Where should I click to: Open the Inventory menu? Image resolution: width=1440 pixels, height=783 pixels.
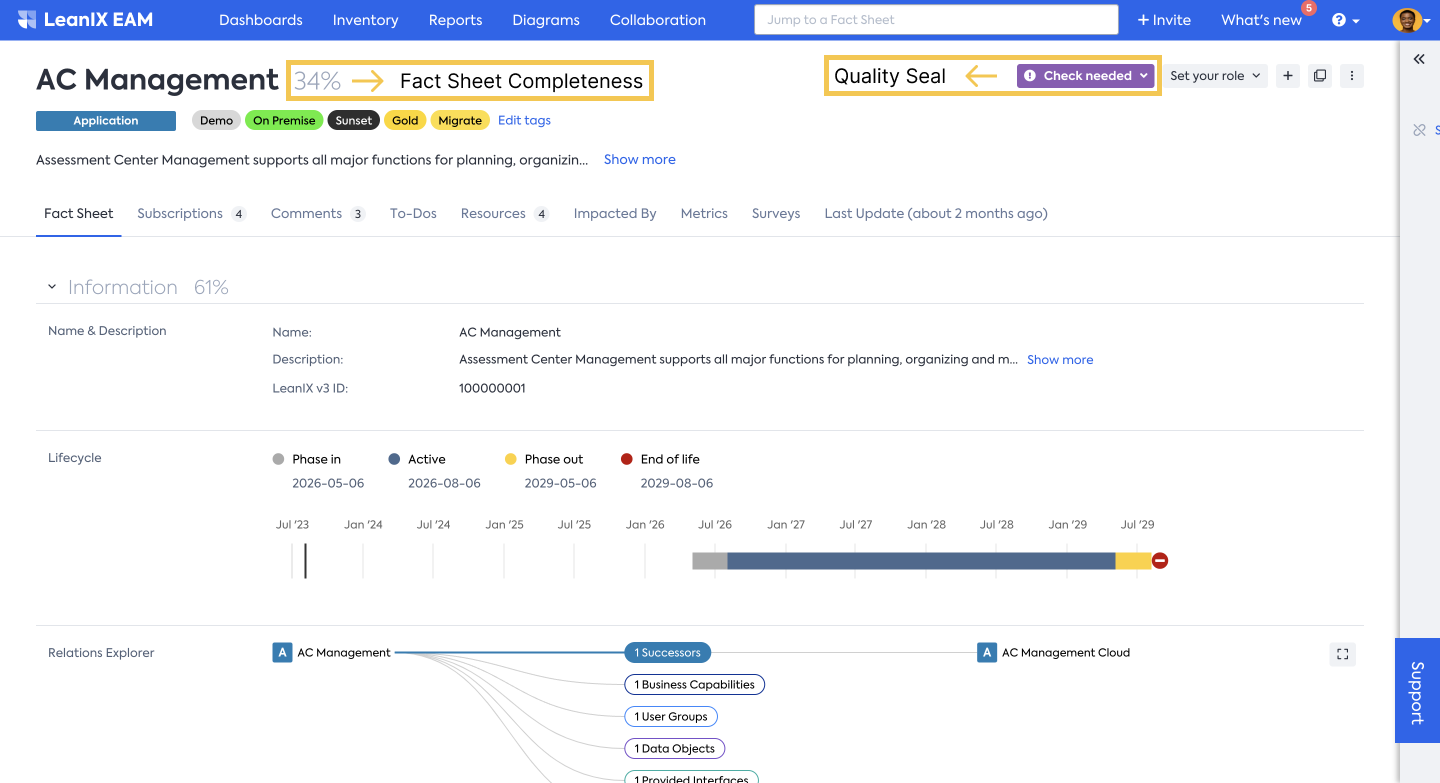coord(365,20)
